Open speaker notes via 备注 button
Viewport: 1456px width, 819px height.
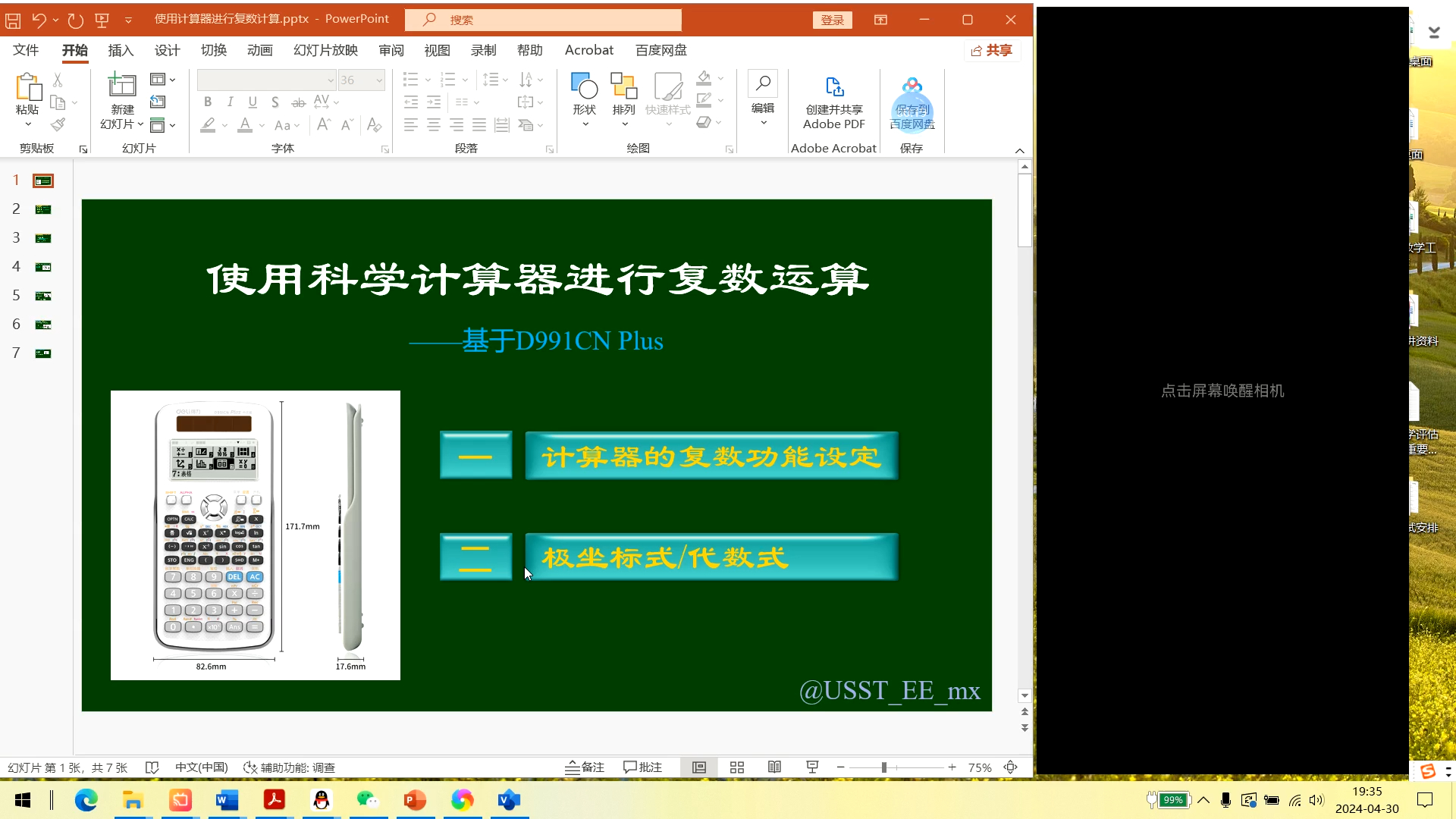(584, 767)
